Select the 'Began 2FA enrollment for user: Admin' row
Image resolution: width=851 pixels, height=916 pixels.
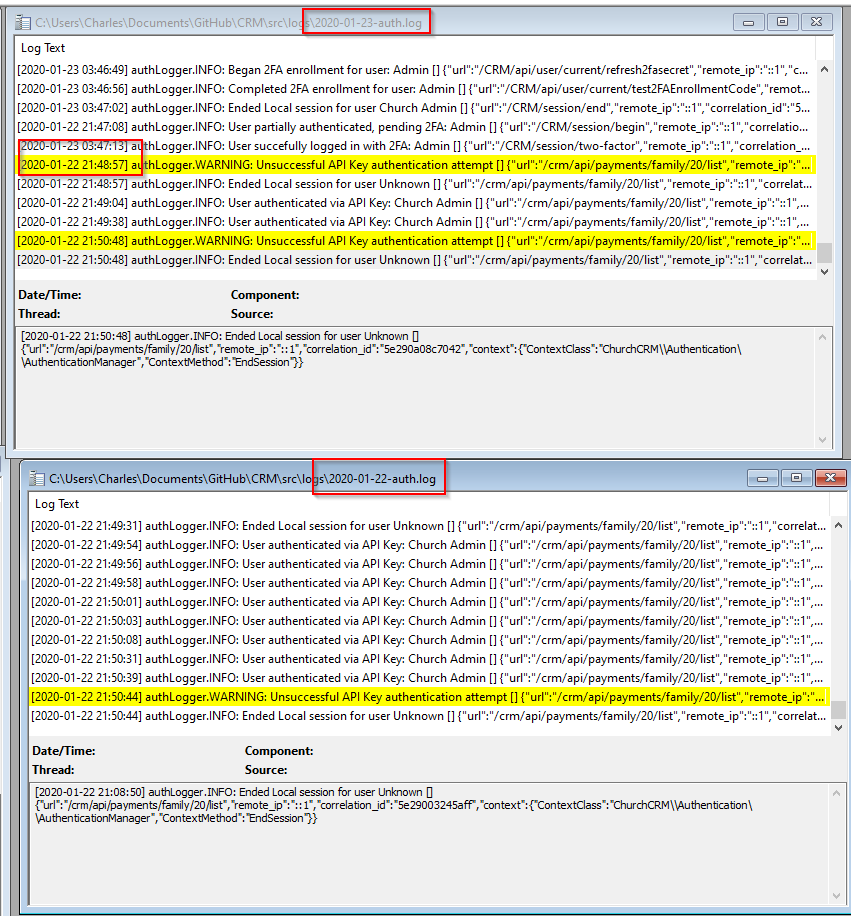click(415, 70)
